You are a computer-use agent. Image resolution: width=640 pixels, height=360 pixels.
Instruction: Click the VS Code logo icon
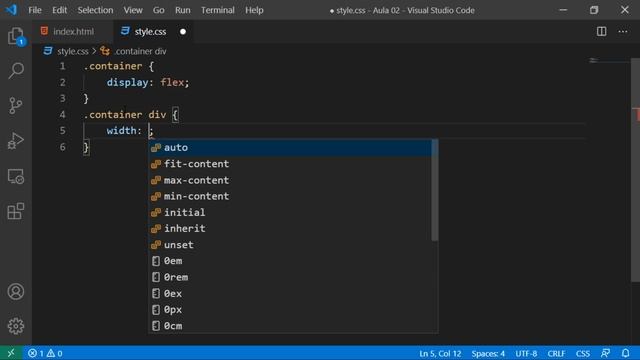[x=11, y=10]
